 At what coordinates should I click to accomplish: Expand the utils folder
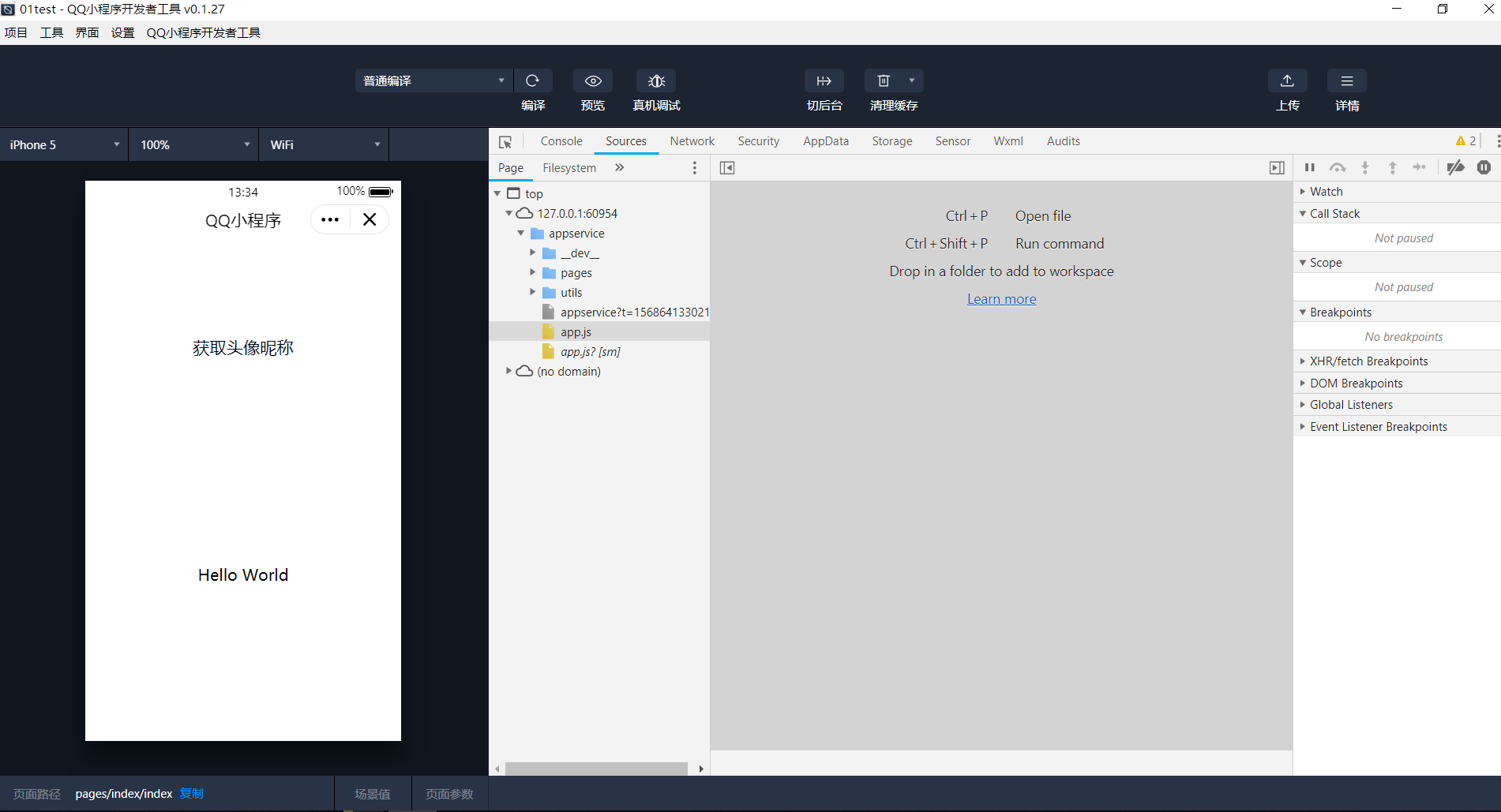(x=533, y=292)
